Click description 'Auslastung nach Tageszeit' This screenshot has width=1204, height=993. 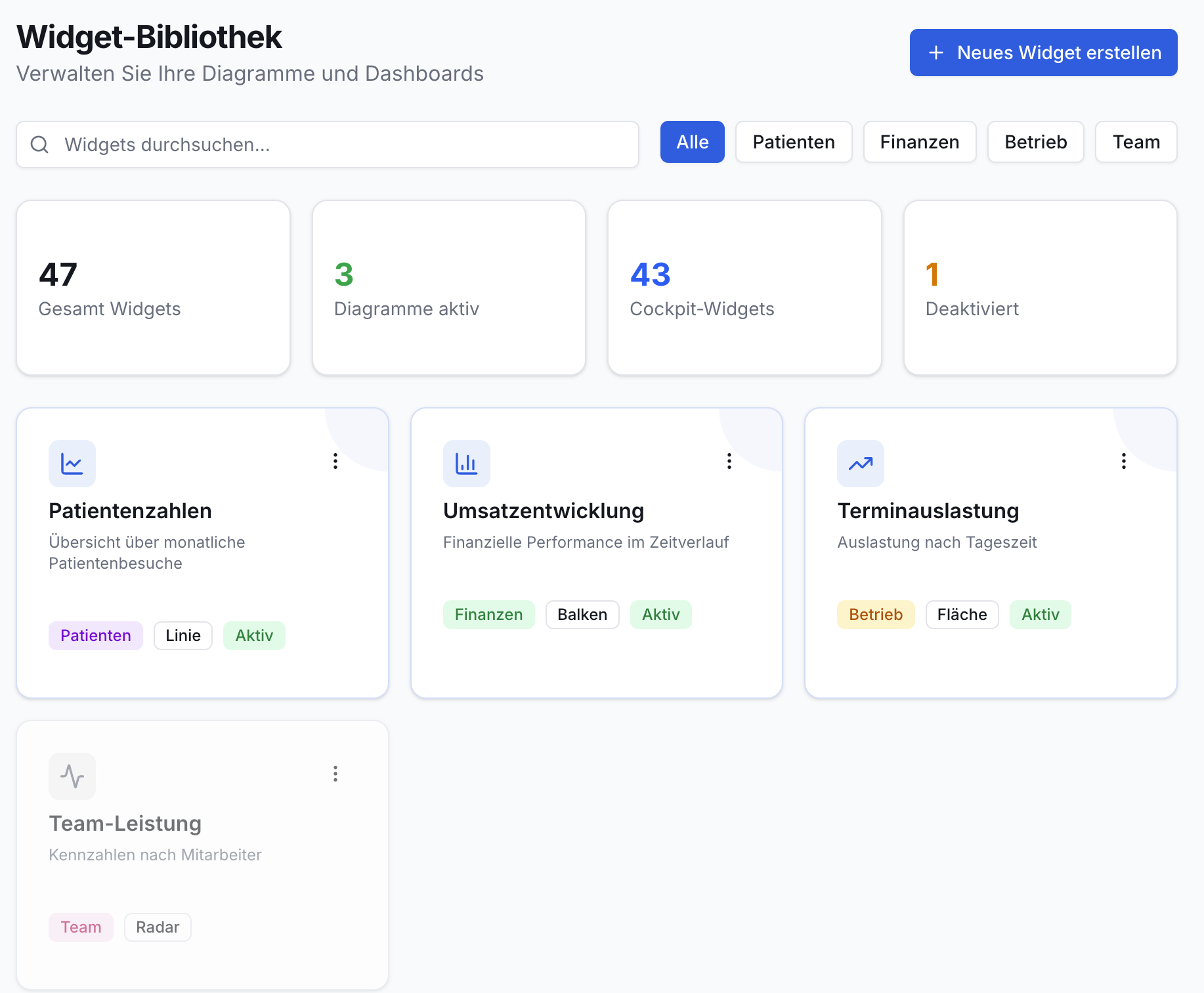937,542
